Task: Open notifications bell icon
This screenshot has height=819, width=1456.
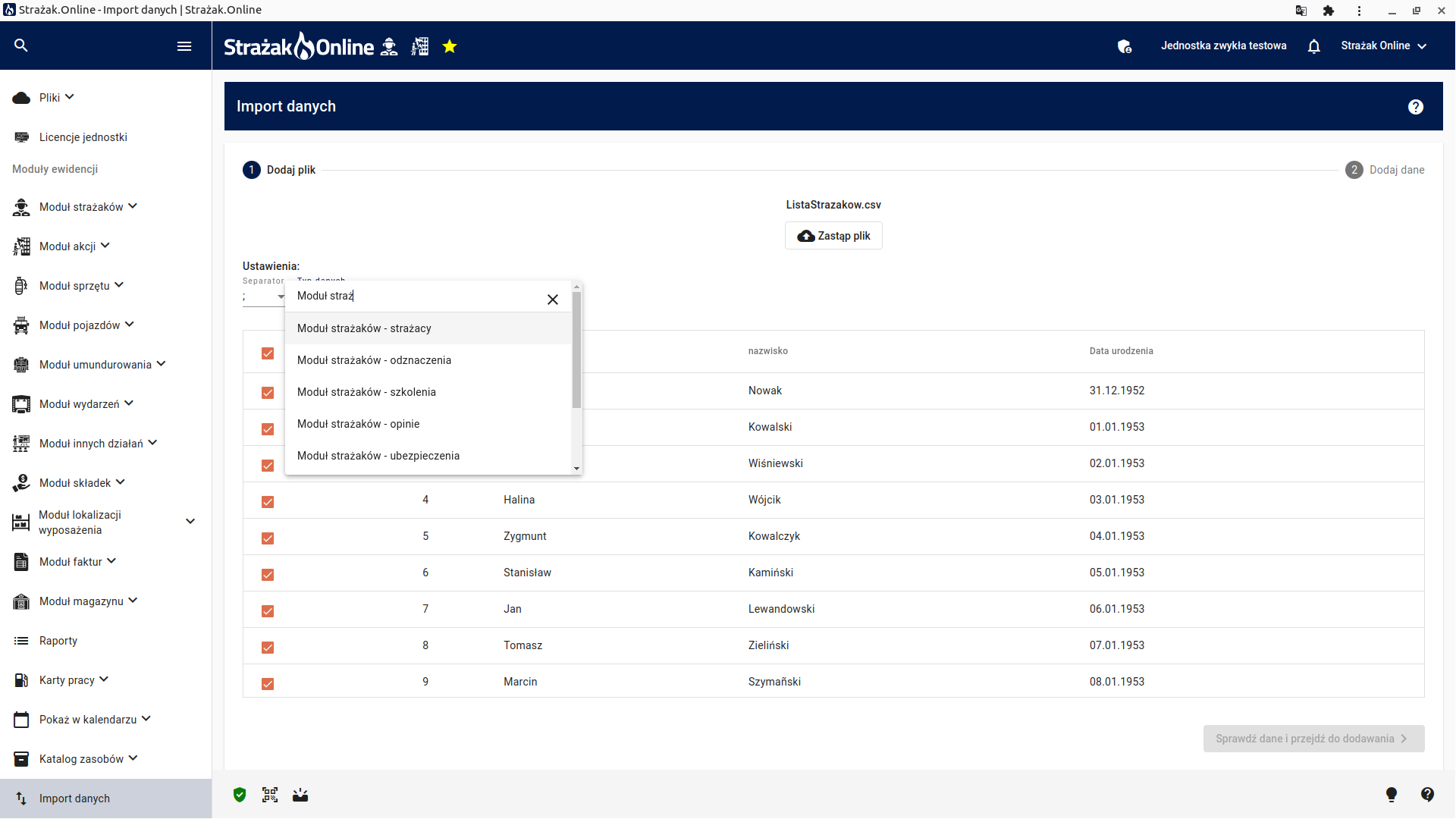Action: [1314, 46]
